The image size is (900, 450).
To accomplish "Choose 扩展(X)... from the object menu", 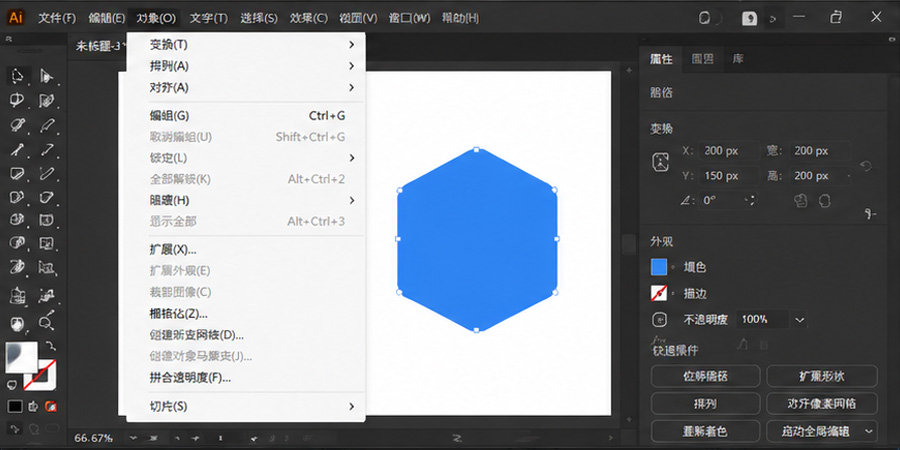I will pos(247,250).
